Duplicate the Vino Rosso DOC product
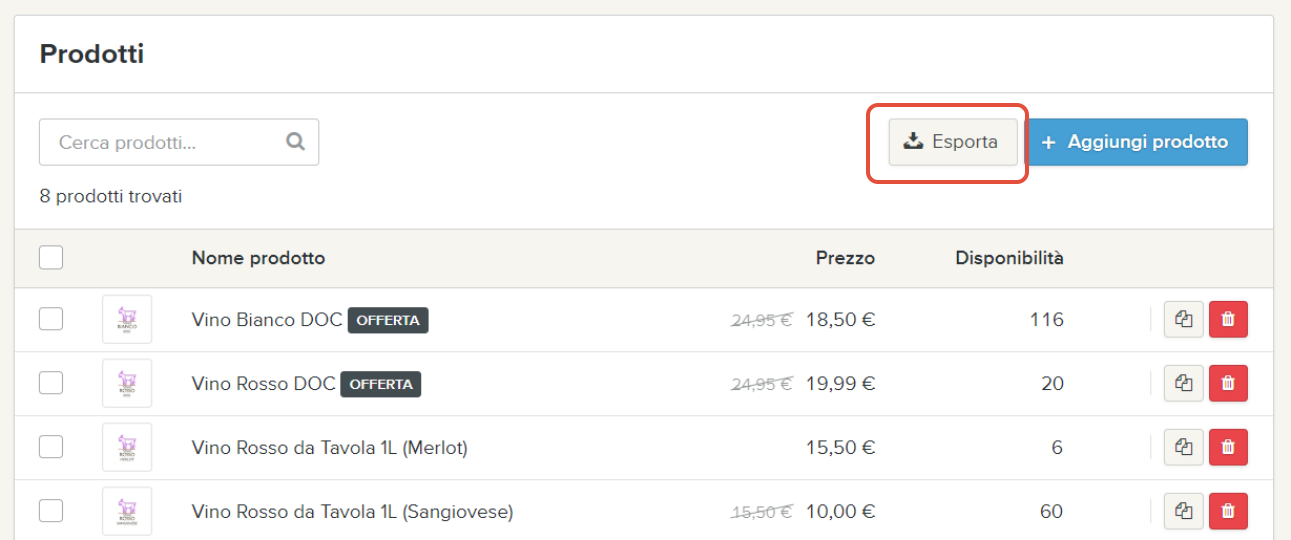Viewport: 1291px width, 540px height. click(x=1184, y=383)
